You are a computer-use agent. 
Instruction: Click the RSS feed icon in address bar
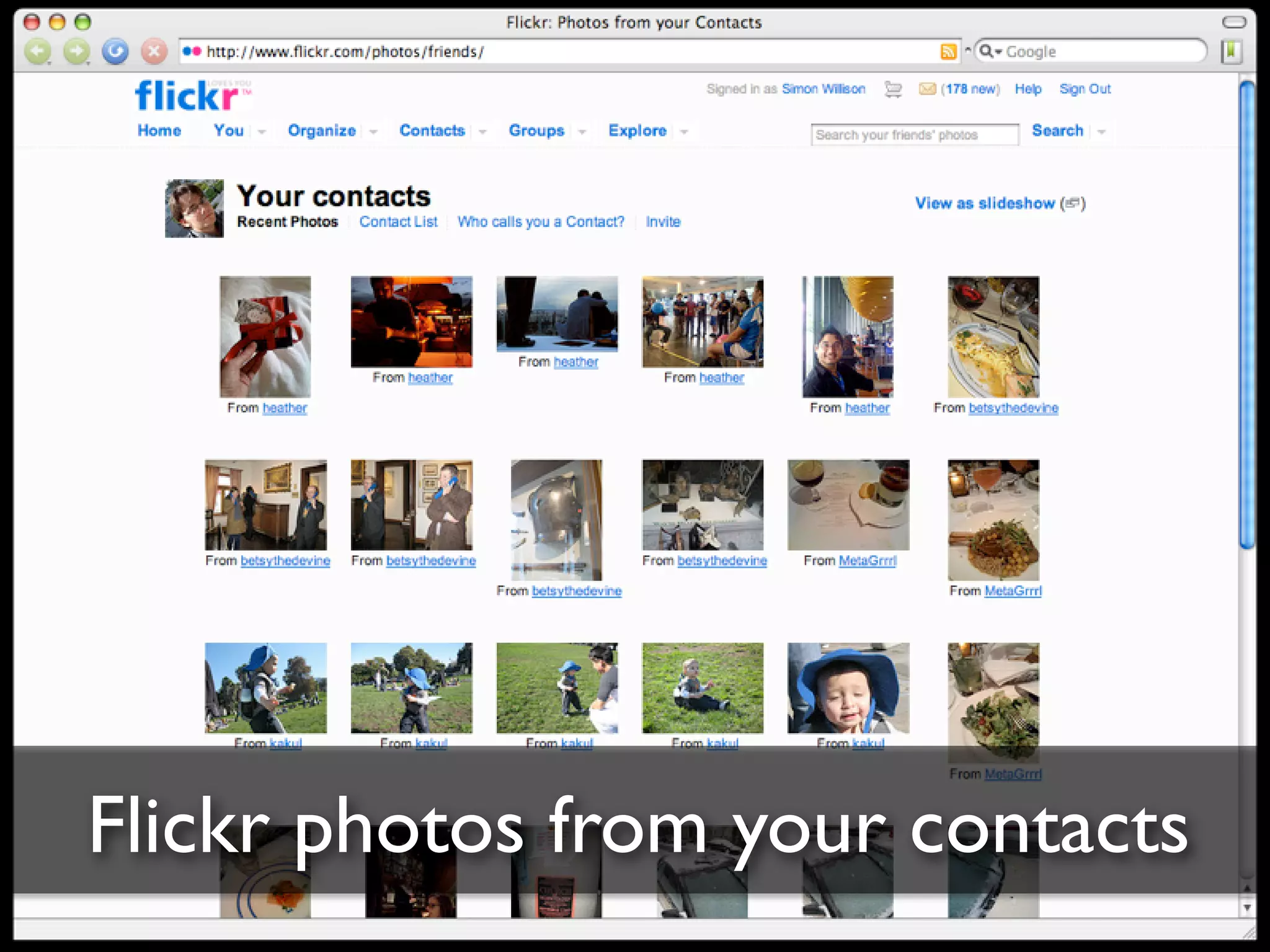point(948,51)
